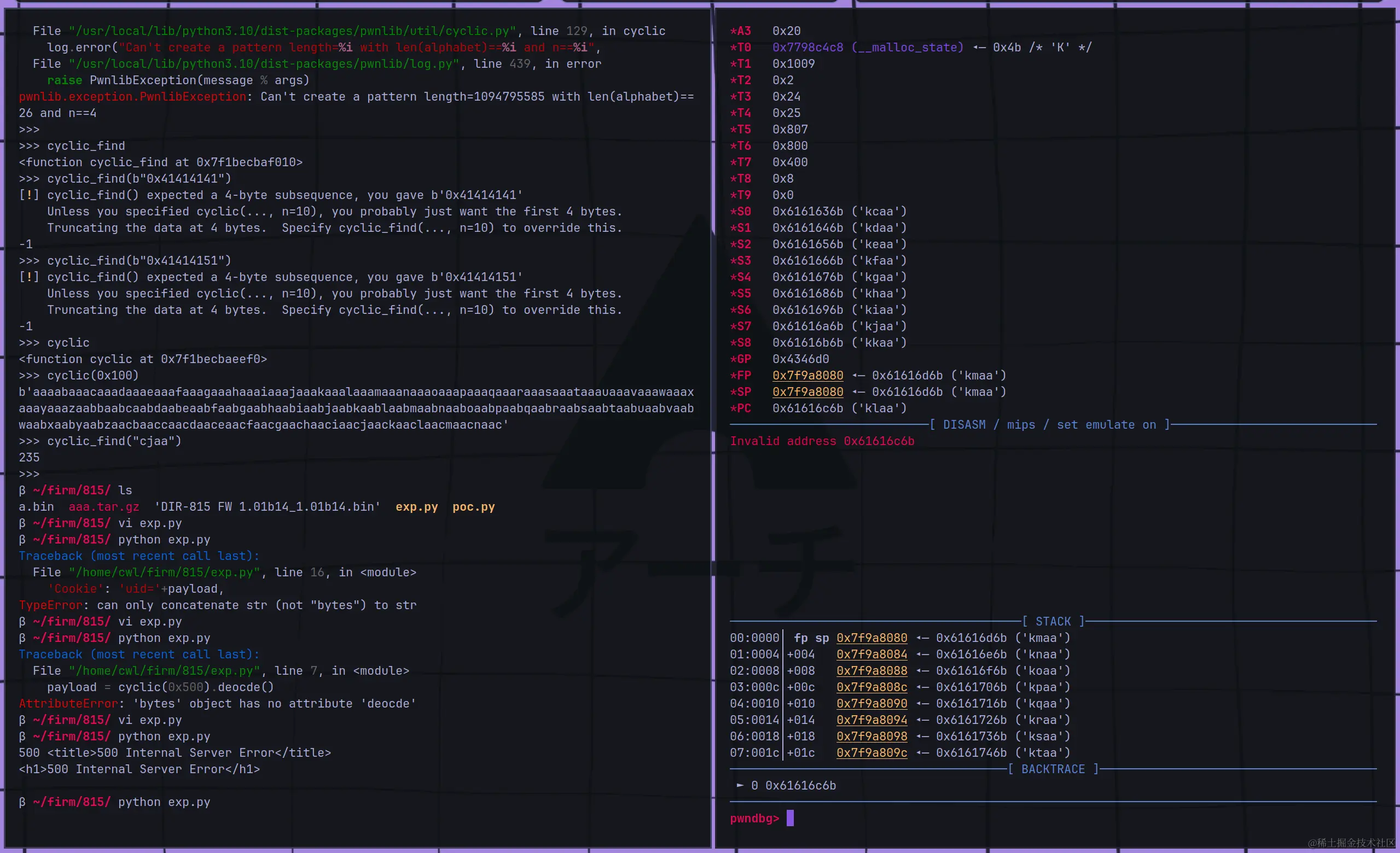Click the PC register value 0x61616c6b
This screenshot has width=1400, height=853.
(x=808, y=408)
